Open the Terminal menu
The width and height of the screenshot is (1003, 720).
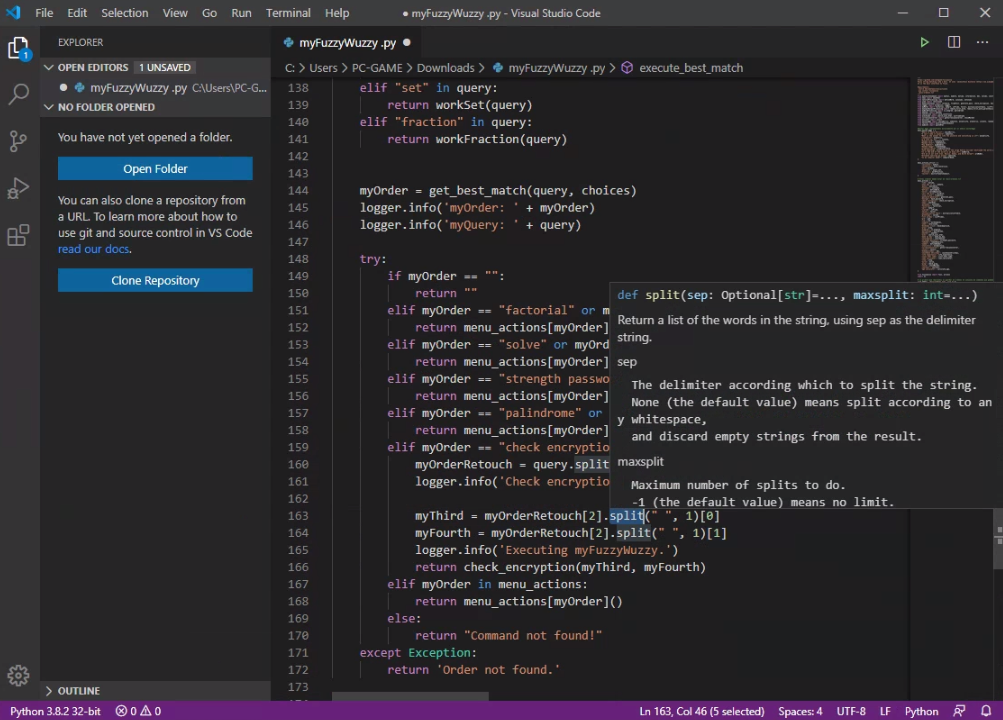[287, 13]
